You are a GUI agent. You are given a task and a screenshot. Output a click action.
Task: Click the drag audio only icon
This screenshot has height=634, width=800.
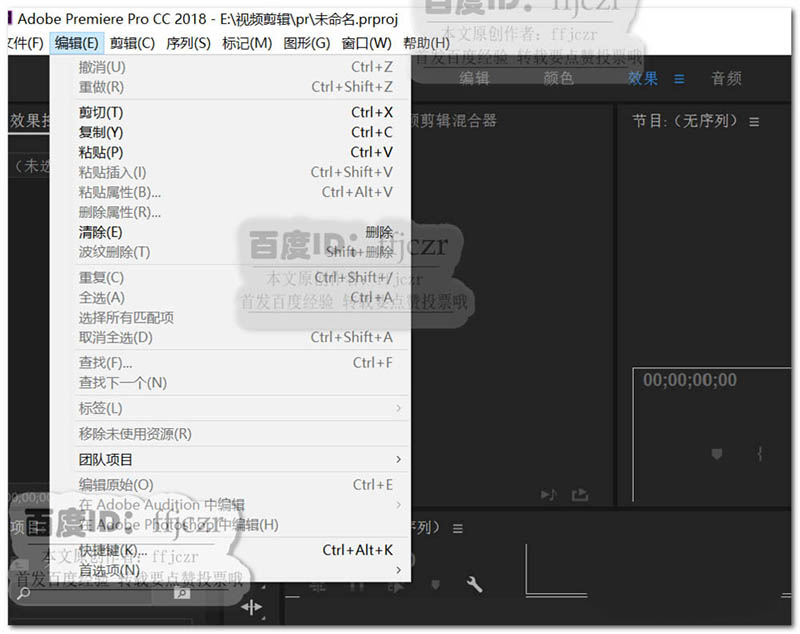[x=548, y=494]
